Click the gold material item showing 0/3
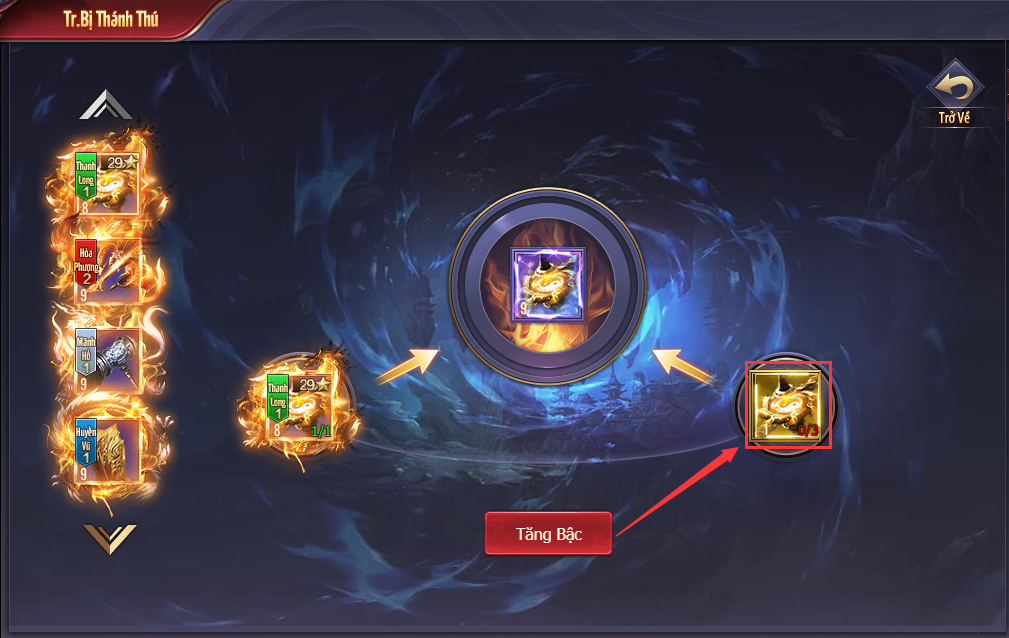Image resolution: width=1009 pixels, height=638 pixels. click(786, 406)
